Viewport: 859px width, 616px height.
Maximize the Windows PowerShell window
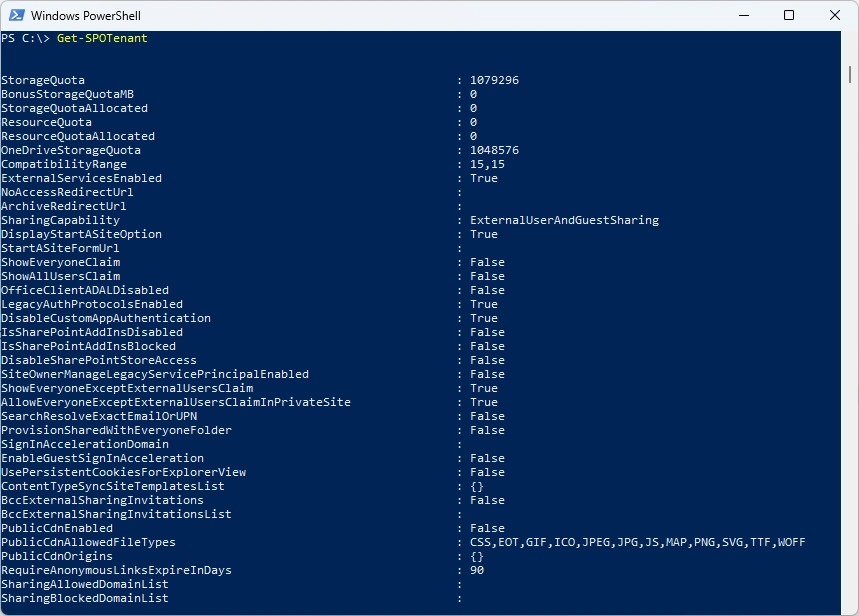pos(789,16)
